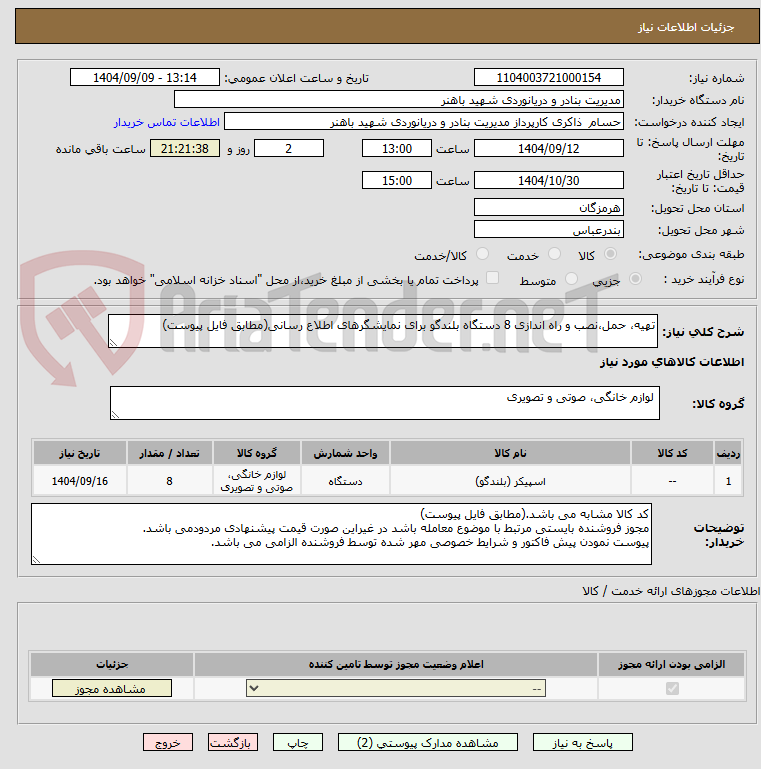Click the شرح کلی نیاز text area
Image resolution: width=761 pixels, height=769 pixels.
tap(382, 332)
